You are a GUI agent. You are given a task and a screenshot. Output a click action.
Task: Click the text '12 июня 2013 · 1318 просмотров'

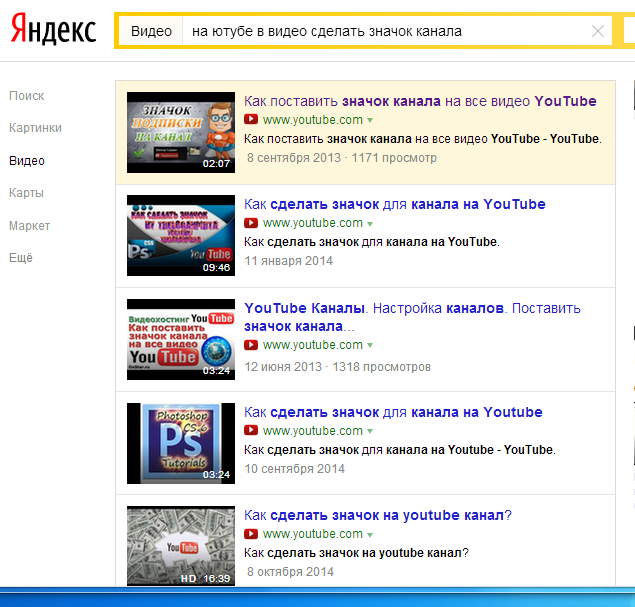coord(337,367)
